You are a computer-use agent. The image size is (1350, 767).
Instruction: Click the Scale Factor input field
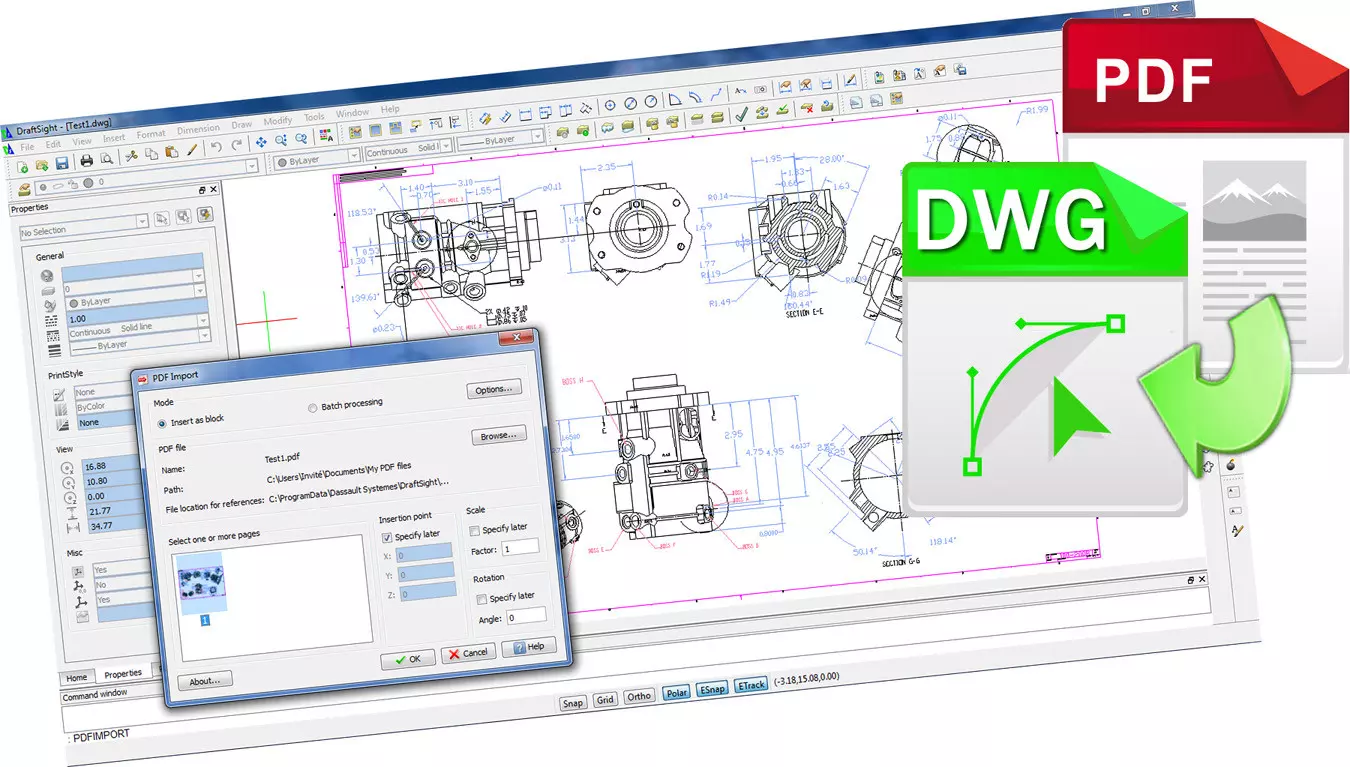521,547
